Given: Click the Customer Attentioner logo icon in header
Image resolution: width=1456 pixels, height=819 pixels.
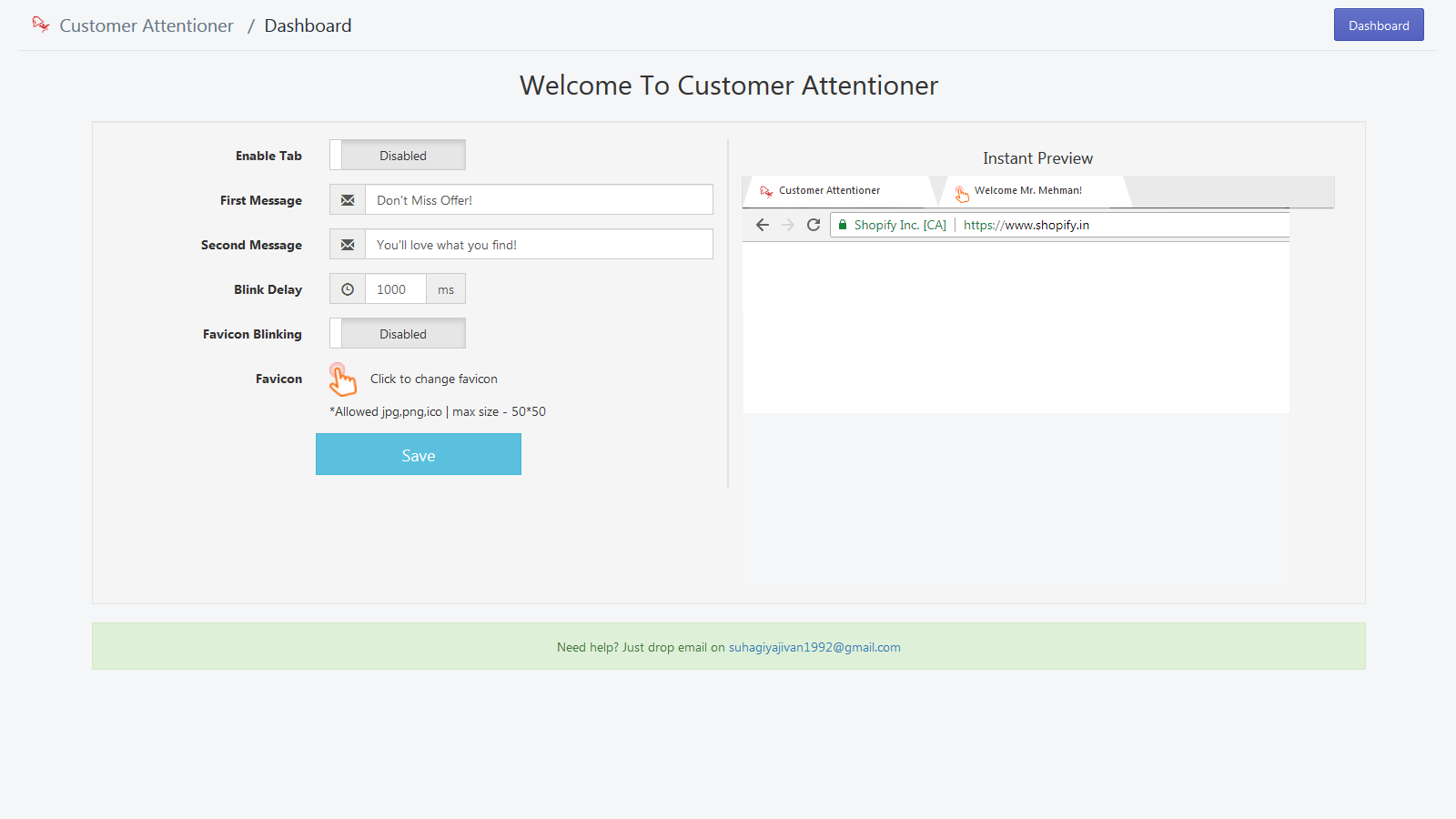Looking at the screenshot, I should pyautogui.click(x=40, y=25).
